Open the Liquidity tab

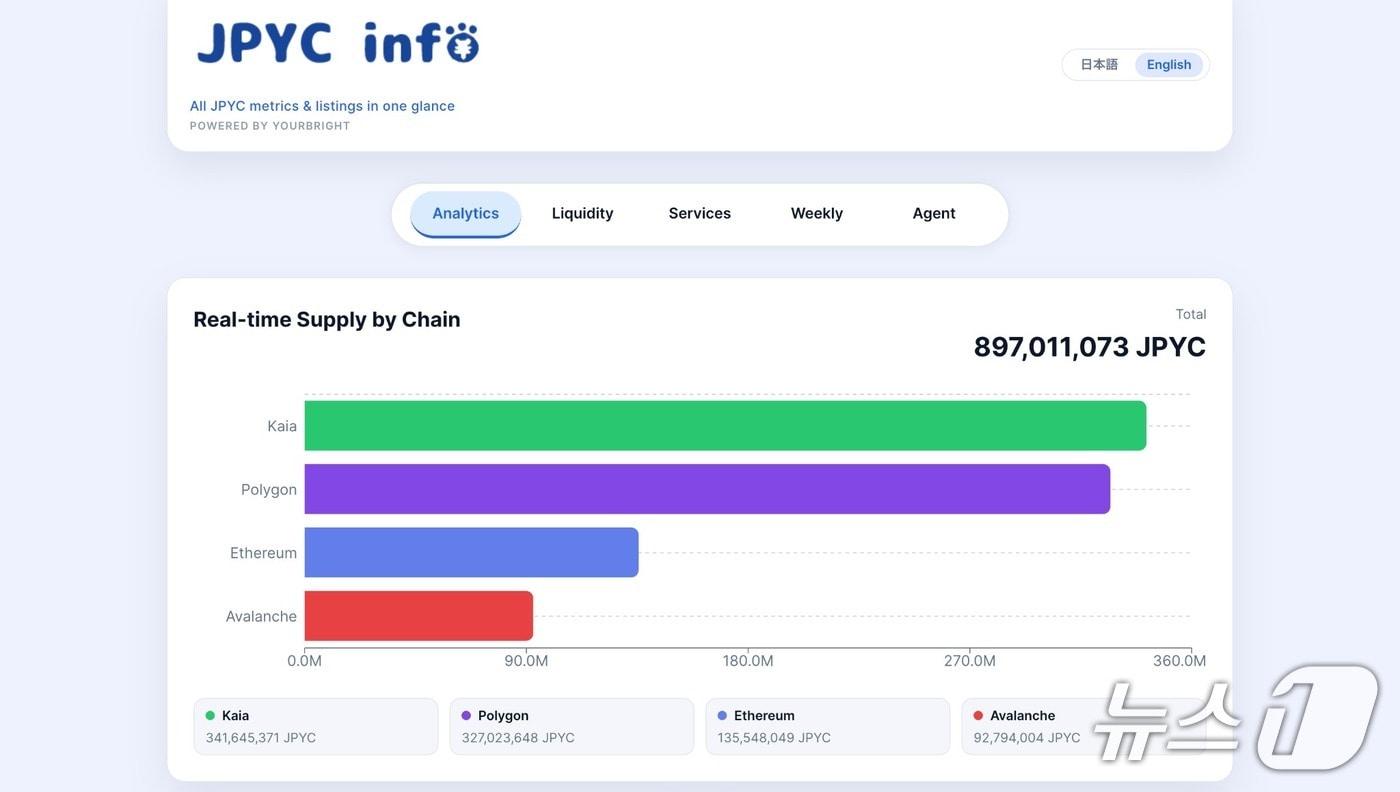[583, 214]
